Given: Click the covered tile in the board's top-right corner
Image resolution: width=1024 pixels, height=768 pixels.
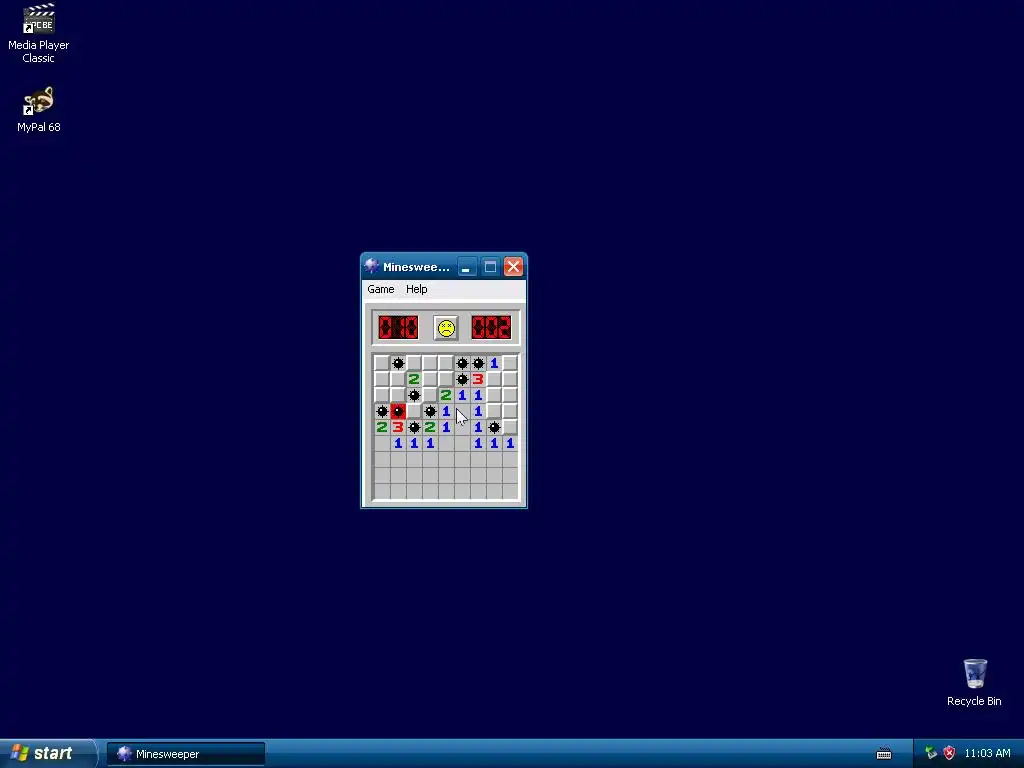Looking at the screenshot, I should click(x=510, y=363).
